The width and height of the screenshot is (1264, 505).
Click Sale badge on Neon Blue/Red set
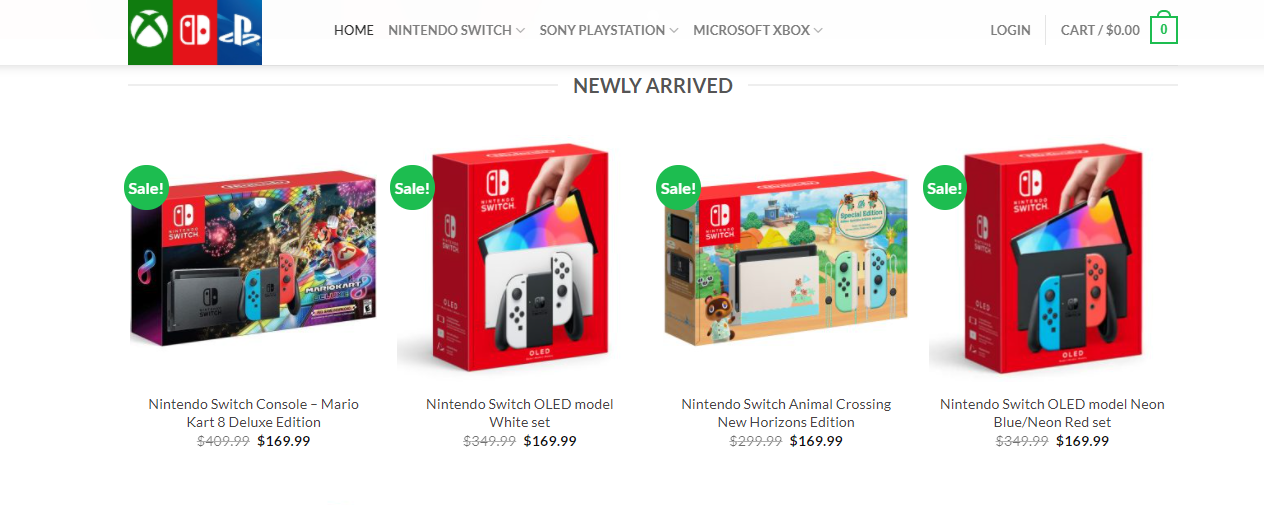(x=944, y=187)
